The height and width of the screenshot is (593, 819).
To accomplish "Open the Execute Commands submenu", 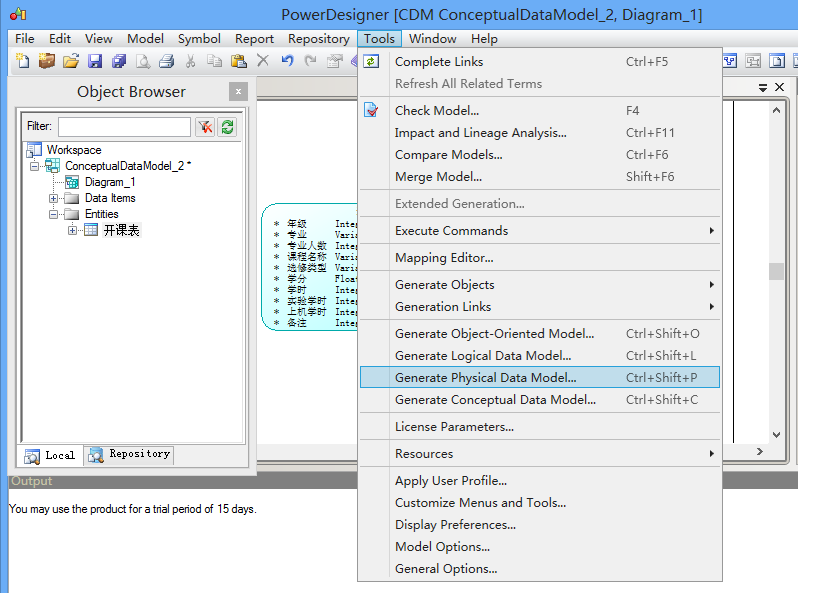I will pos(711,230).
